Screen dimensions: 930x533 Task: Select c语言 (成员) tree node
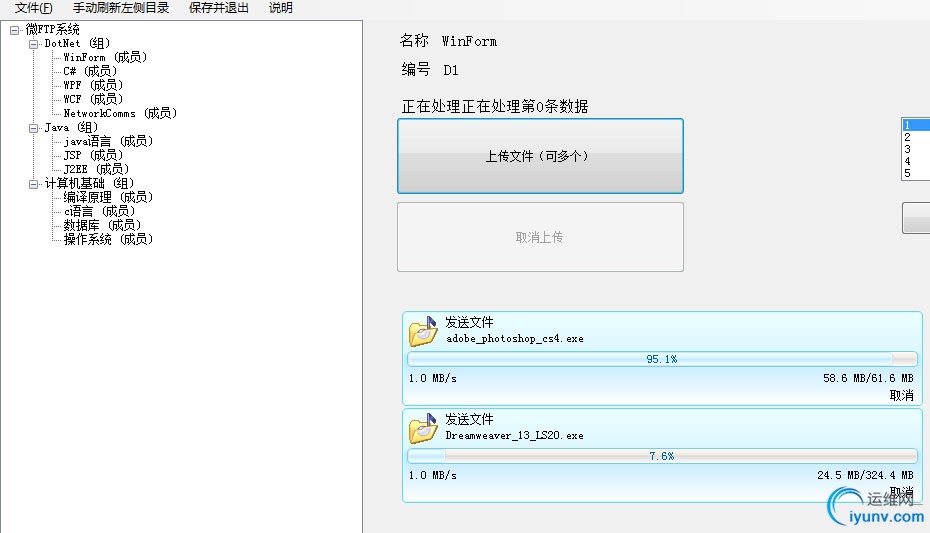[99, 212]
